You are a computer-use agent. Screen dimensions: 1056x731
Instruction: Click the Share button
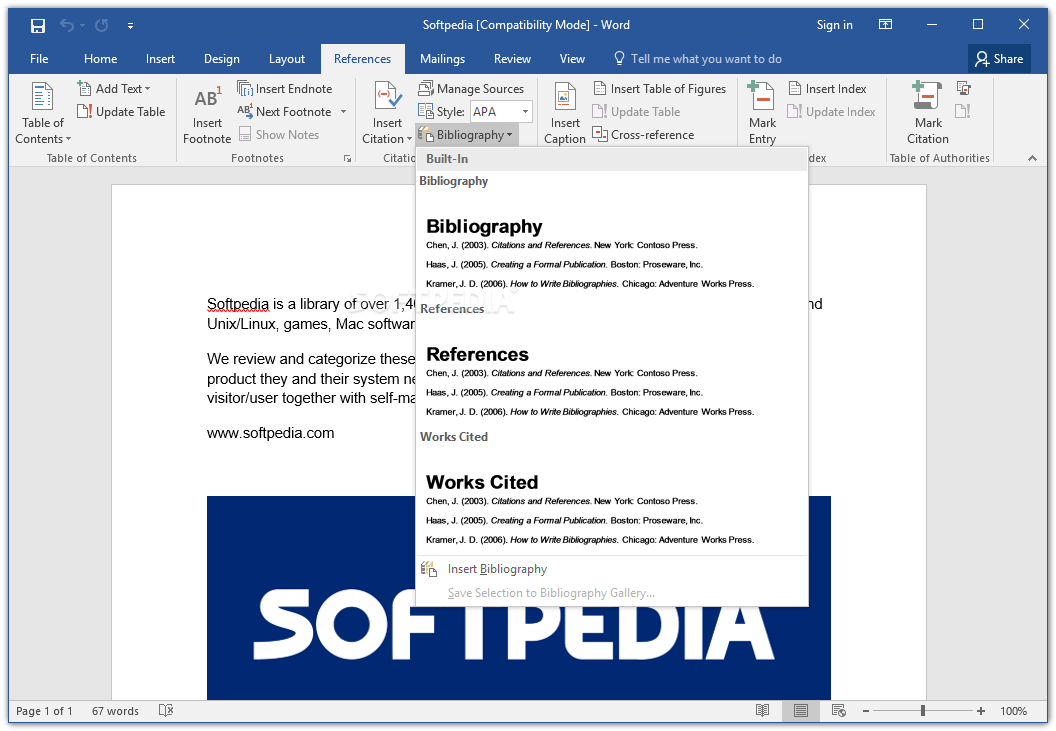click(x=999, y=59)
